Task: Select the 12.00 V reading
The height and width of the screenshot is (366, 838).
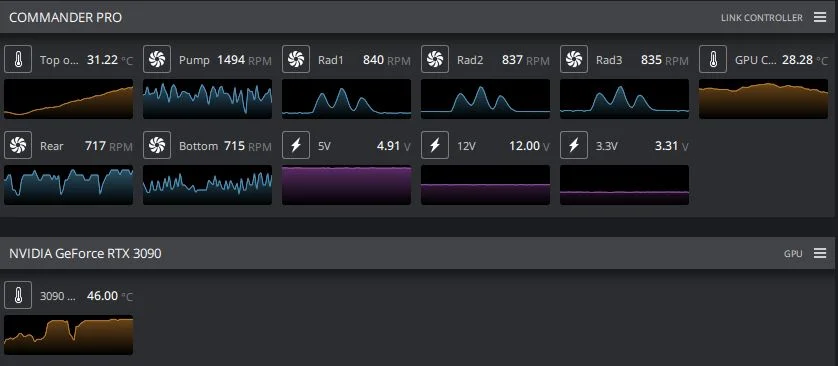Action: pyautogui.click(x=529, y=146)
